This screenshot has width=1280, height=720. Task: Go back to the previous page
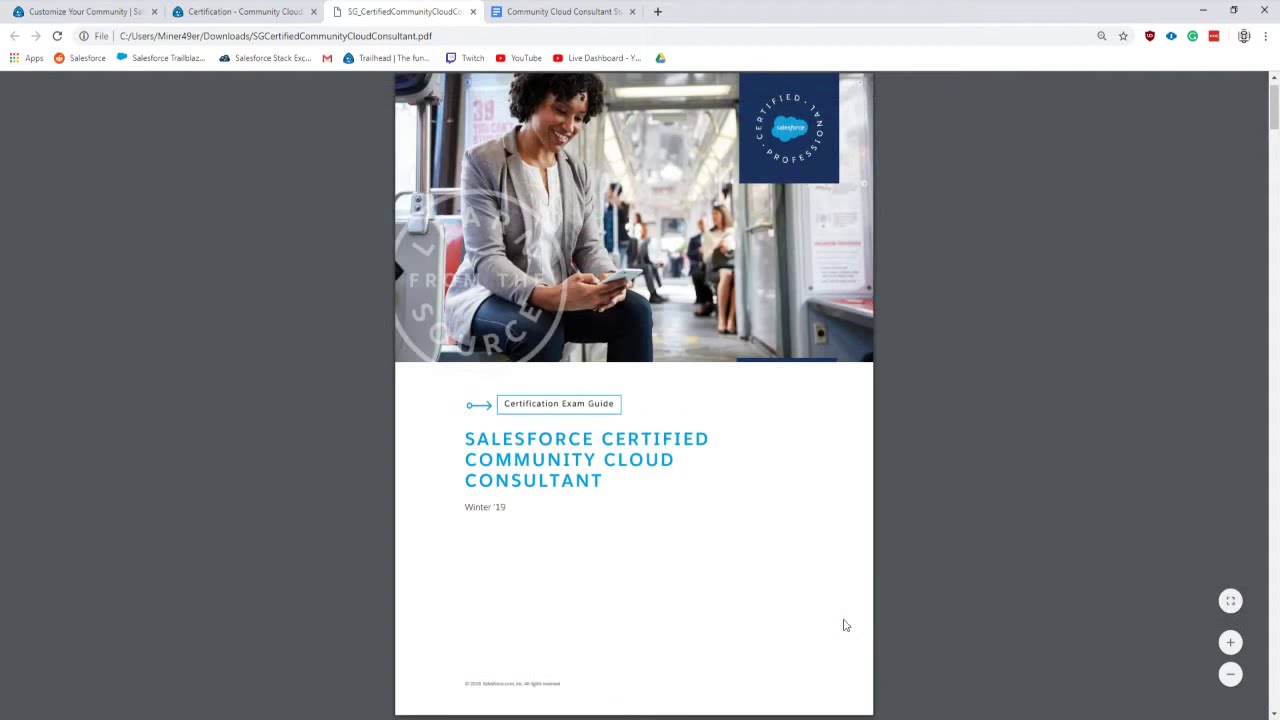pyautogui.click(x=15, y=36)
